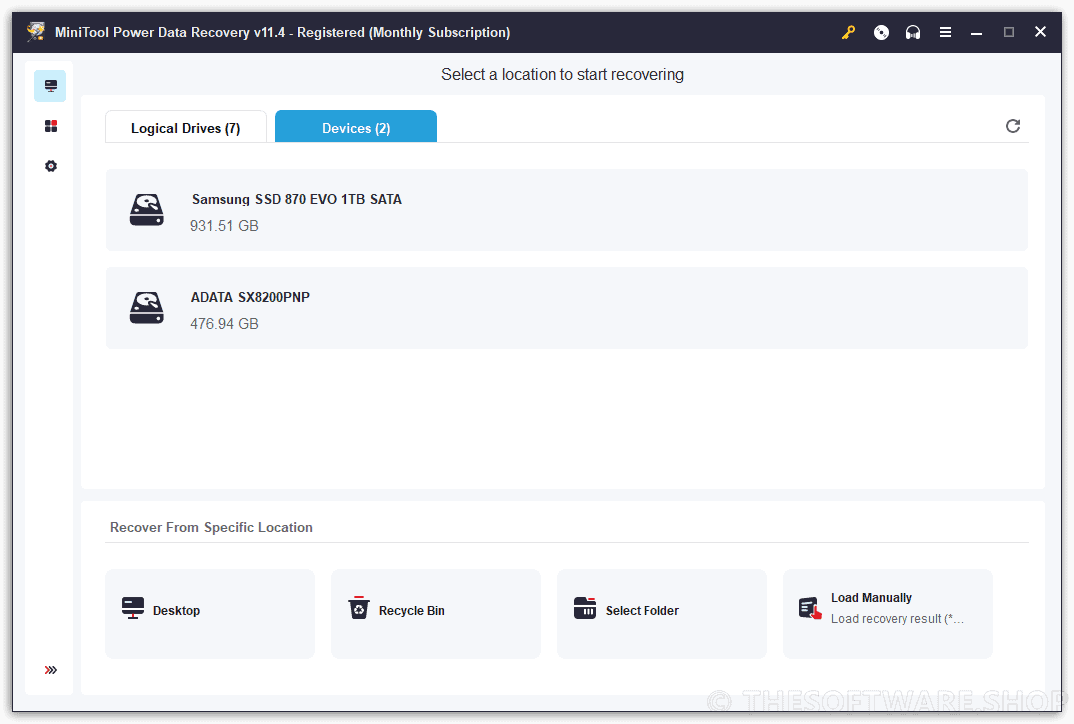This screenshot has height=724, width=1074.
Task: Refresh the device list
Action: (x=1013, y=126)
